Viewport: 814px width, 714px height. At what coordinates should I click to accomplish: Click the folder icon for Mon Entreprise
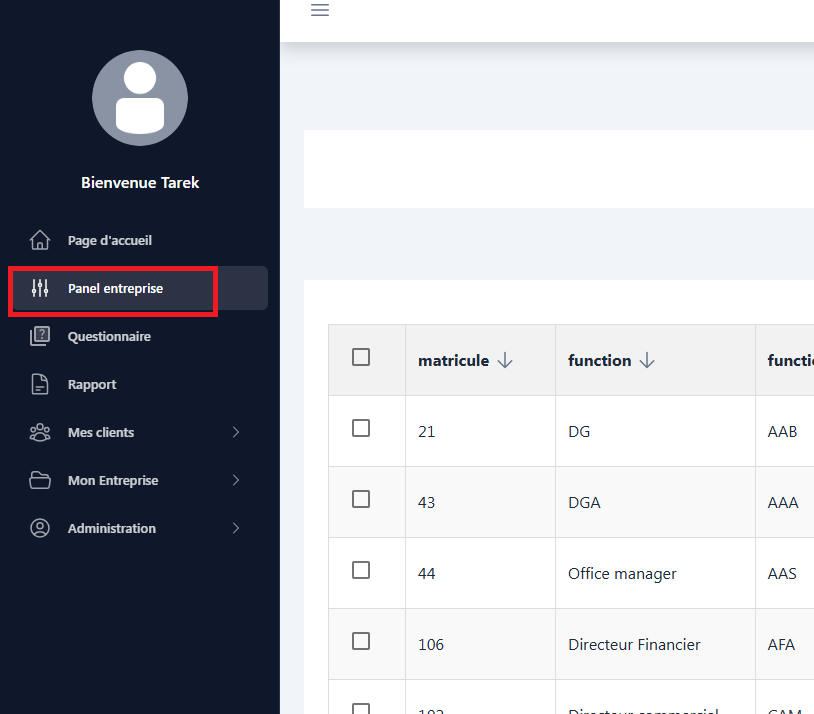[x=40, y=480]
